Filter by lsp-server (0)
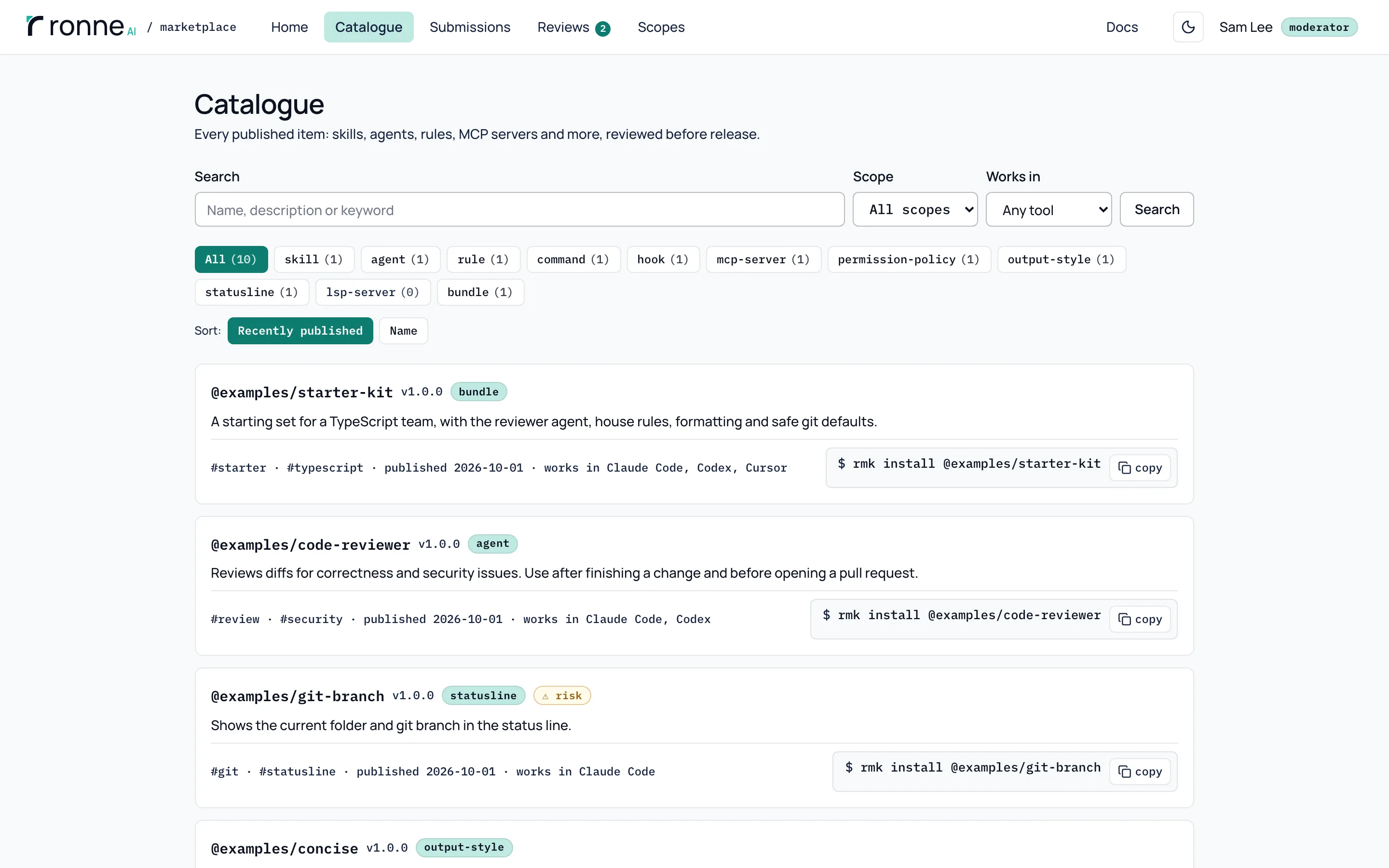The width and height of the screenshot is (1389, 868). pyautogui.click(x=373, y=292)
